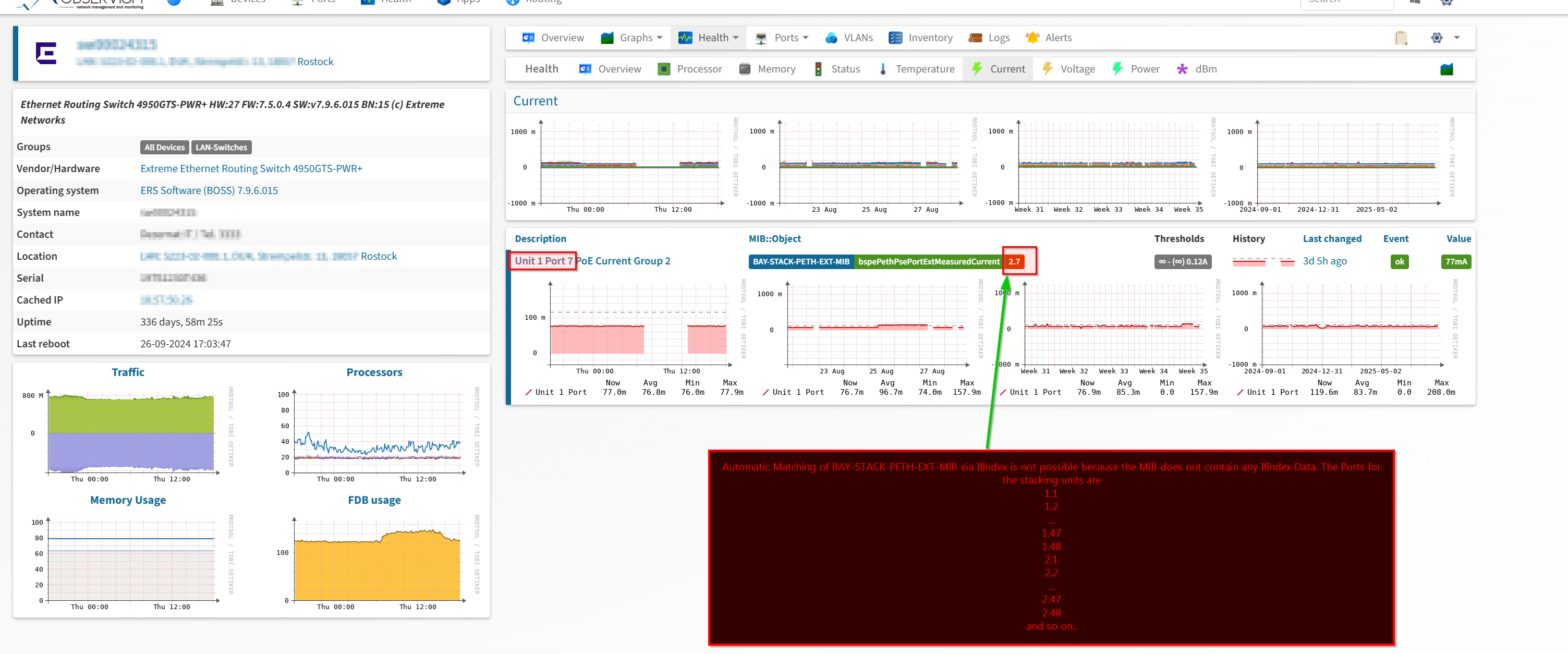Open the Inventory tab
1568x654 pixels.
[921, 38]
